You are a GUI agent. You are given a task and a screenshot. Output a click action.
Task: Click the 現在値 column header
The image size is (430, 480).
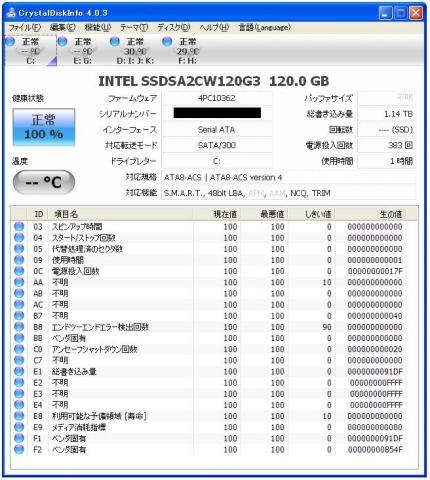(217, 214)
